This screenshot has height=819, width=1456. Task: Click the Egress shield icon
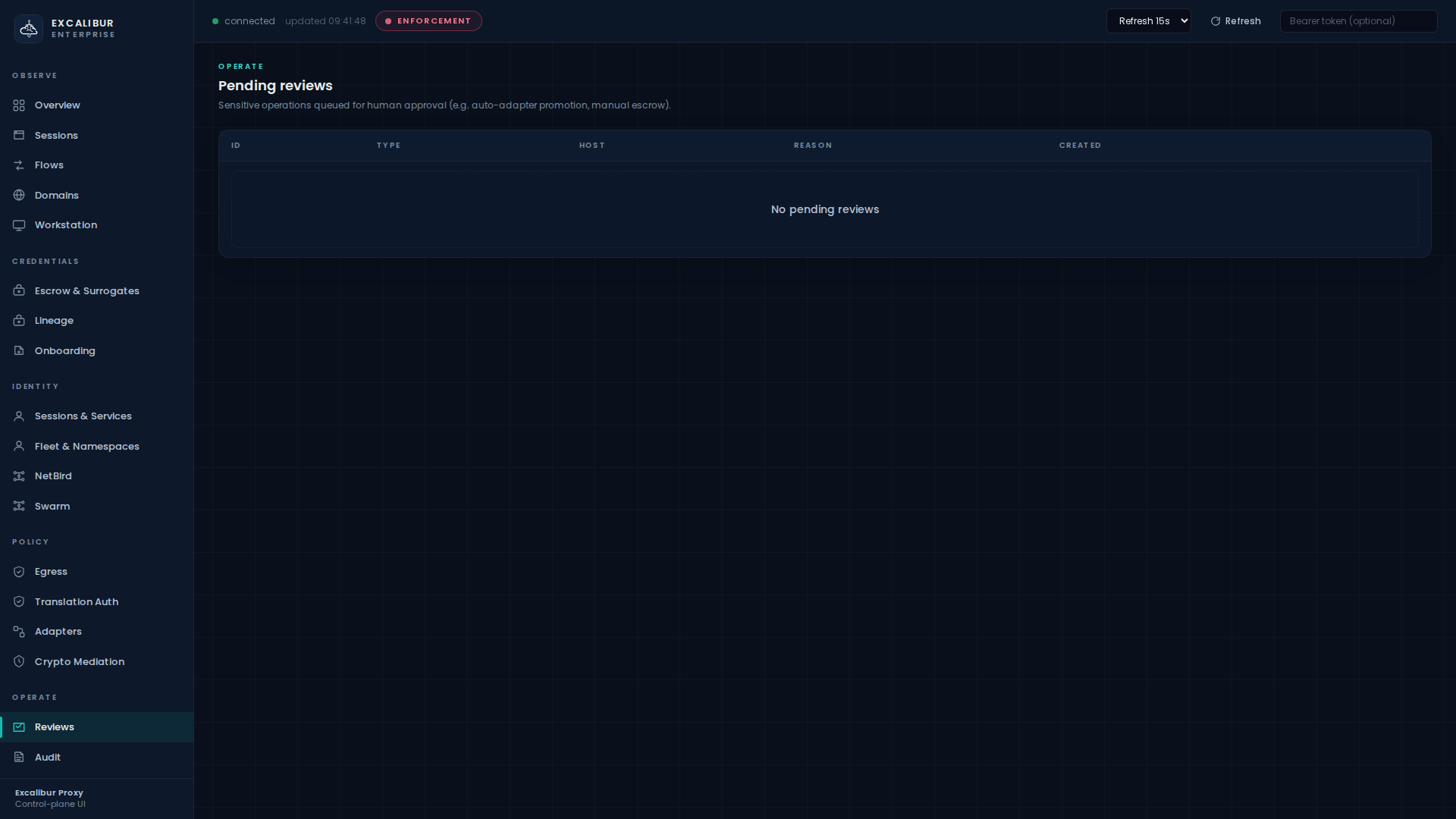coord(19,572)
